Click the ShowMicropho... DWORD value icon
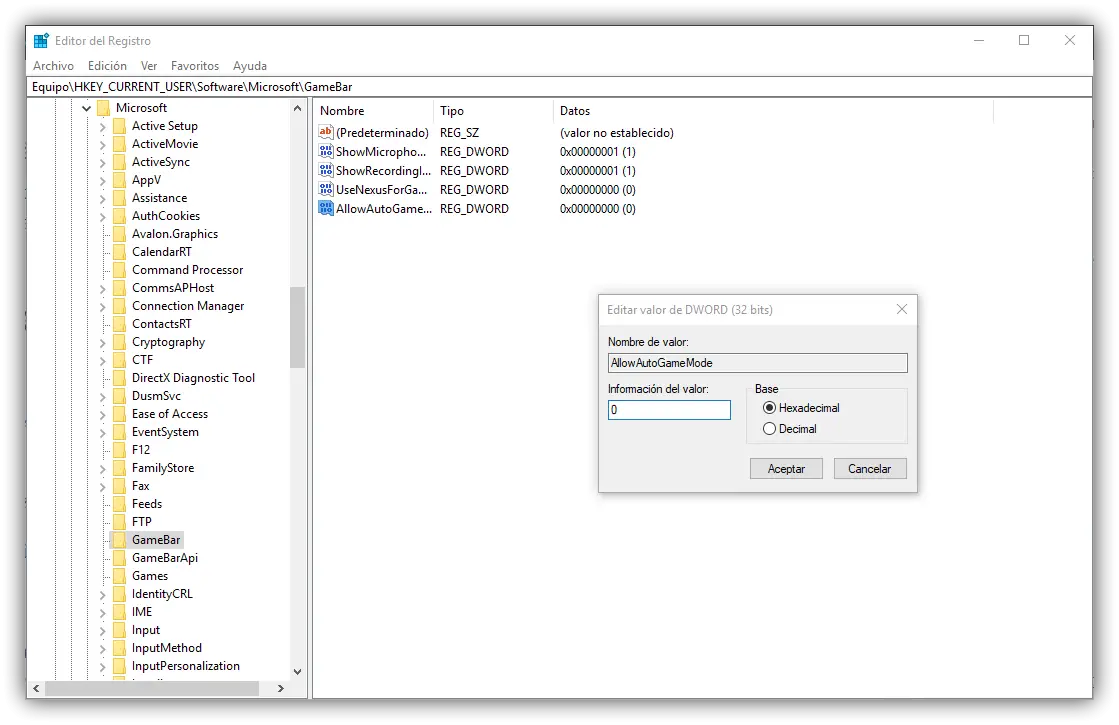The width and height of the screenshot is (1119, 725). click(x=326, y=151)
